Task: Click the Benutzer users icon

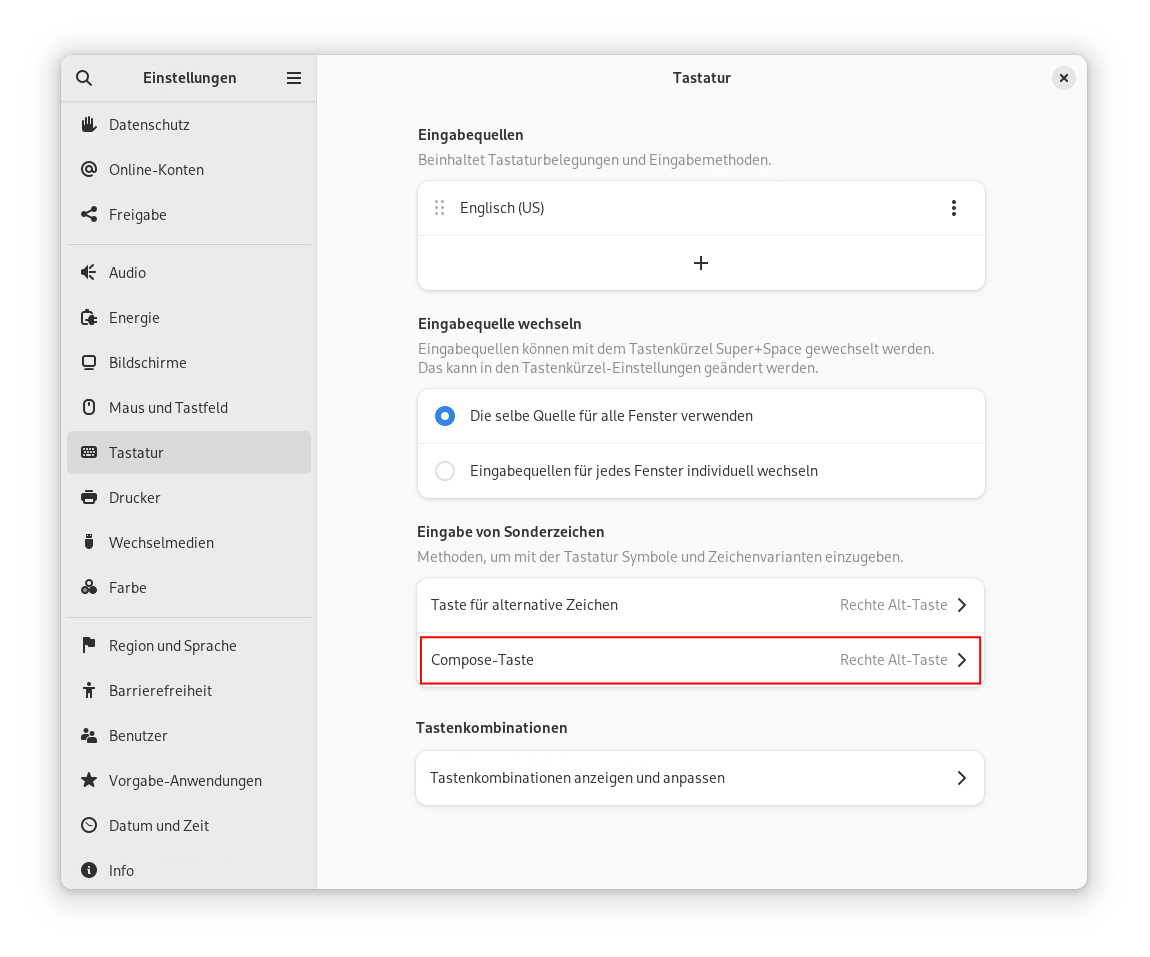Action: [x=89, y=736]
